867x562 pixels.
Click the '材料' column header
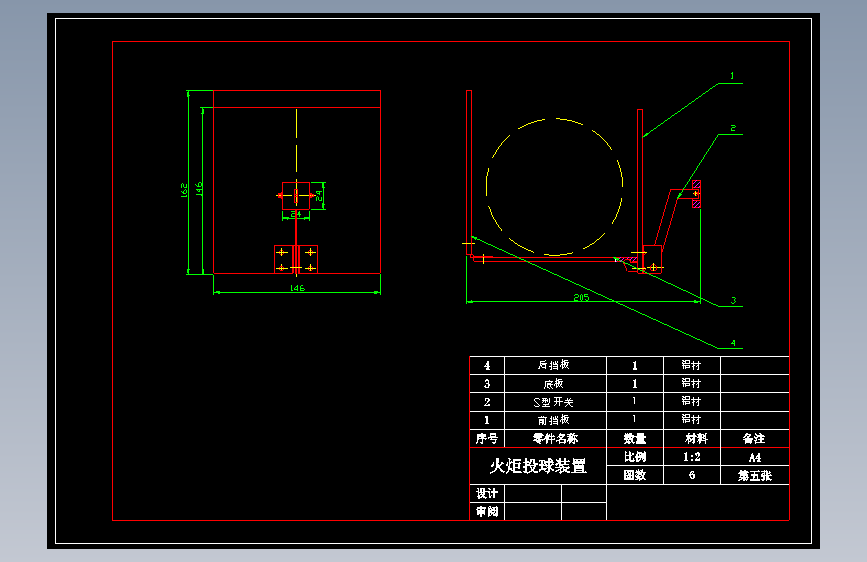coord(692,439)
